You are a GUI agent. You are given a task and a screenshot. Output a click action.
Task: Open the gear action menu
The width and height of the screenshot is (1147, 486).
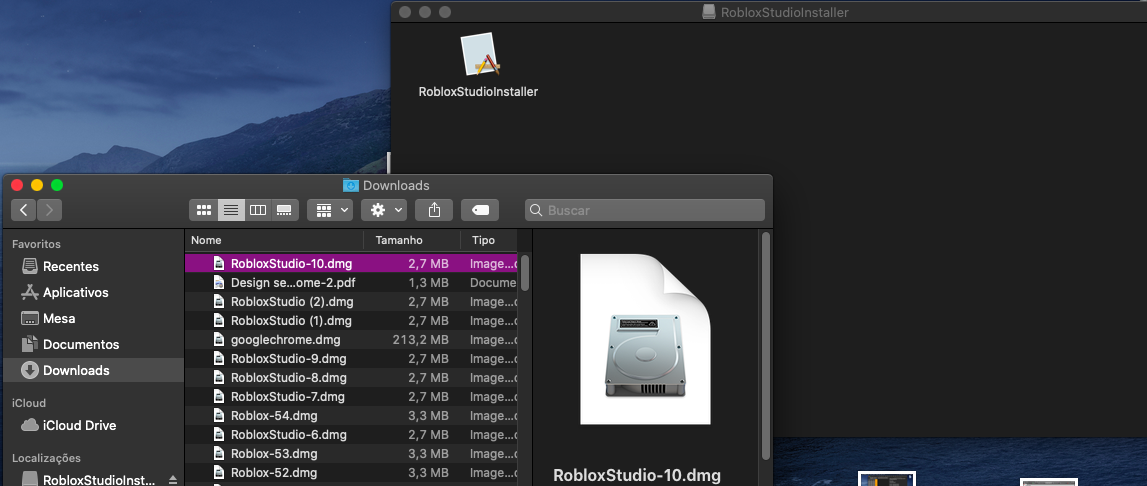(383, 210)
